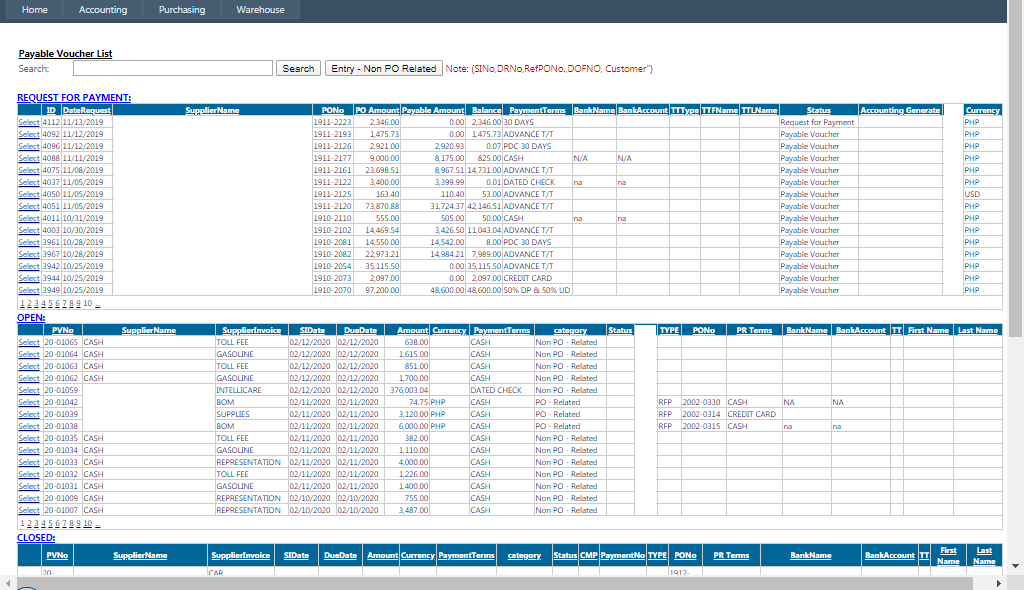The height and width of the screenshot is (590, 1024).
Task: Click the Search text field
Action: coord(172,68)
